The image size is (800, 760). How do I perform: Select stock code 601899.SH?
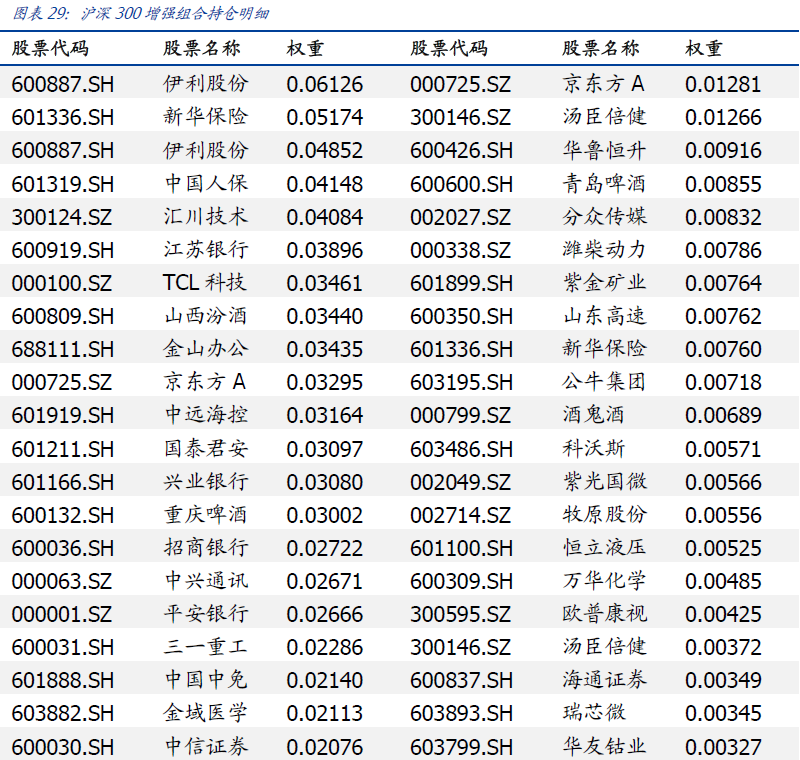click(461, 283)
